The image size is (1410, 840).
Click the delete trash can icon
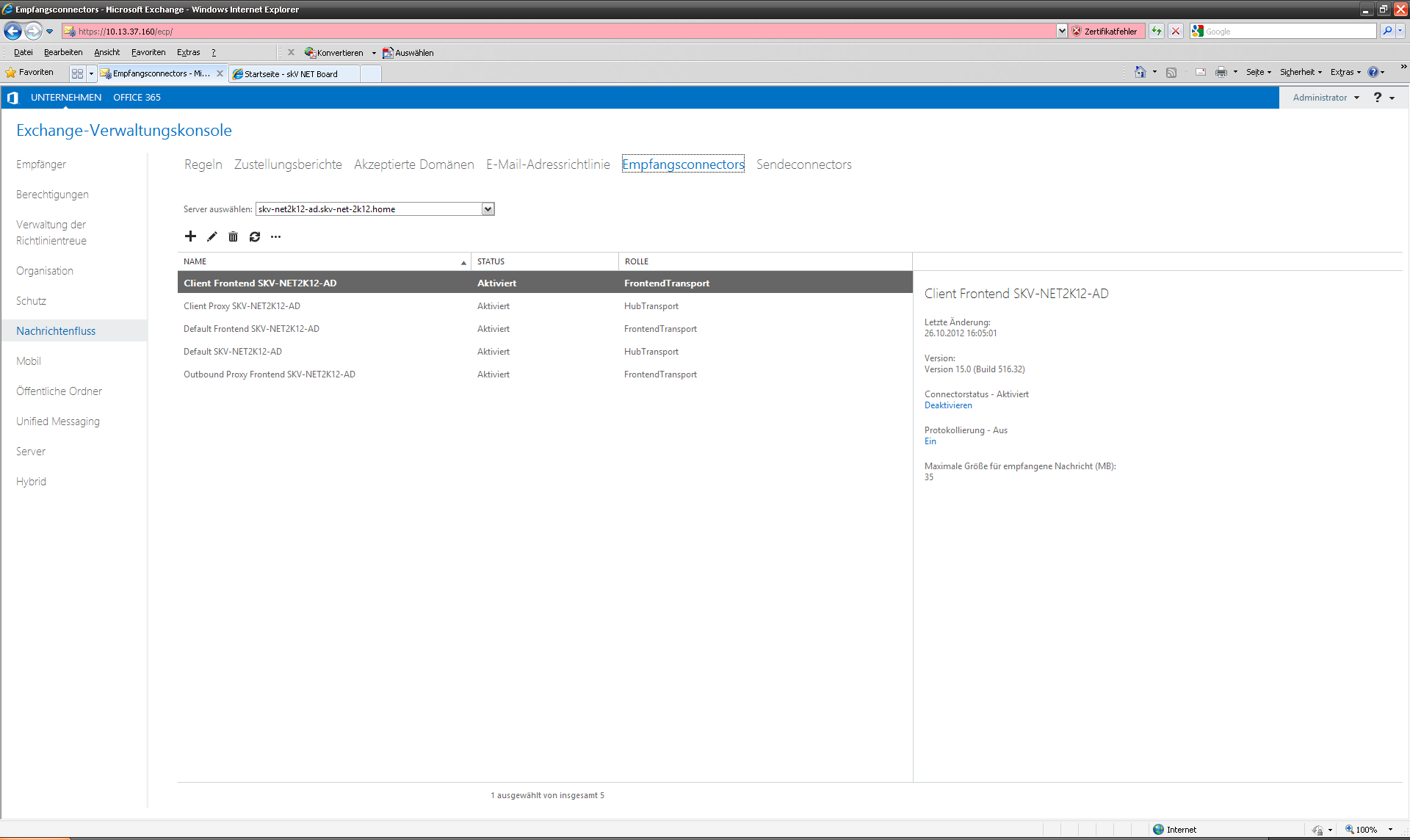(233, 236)
